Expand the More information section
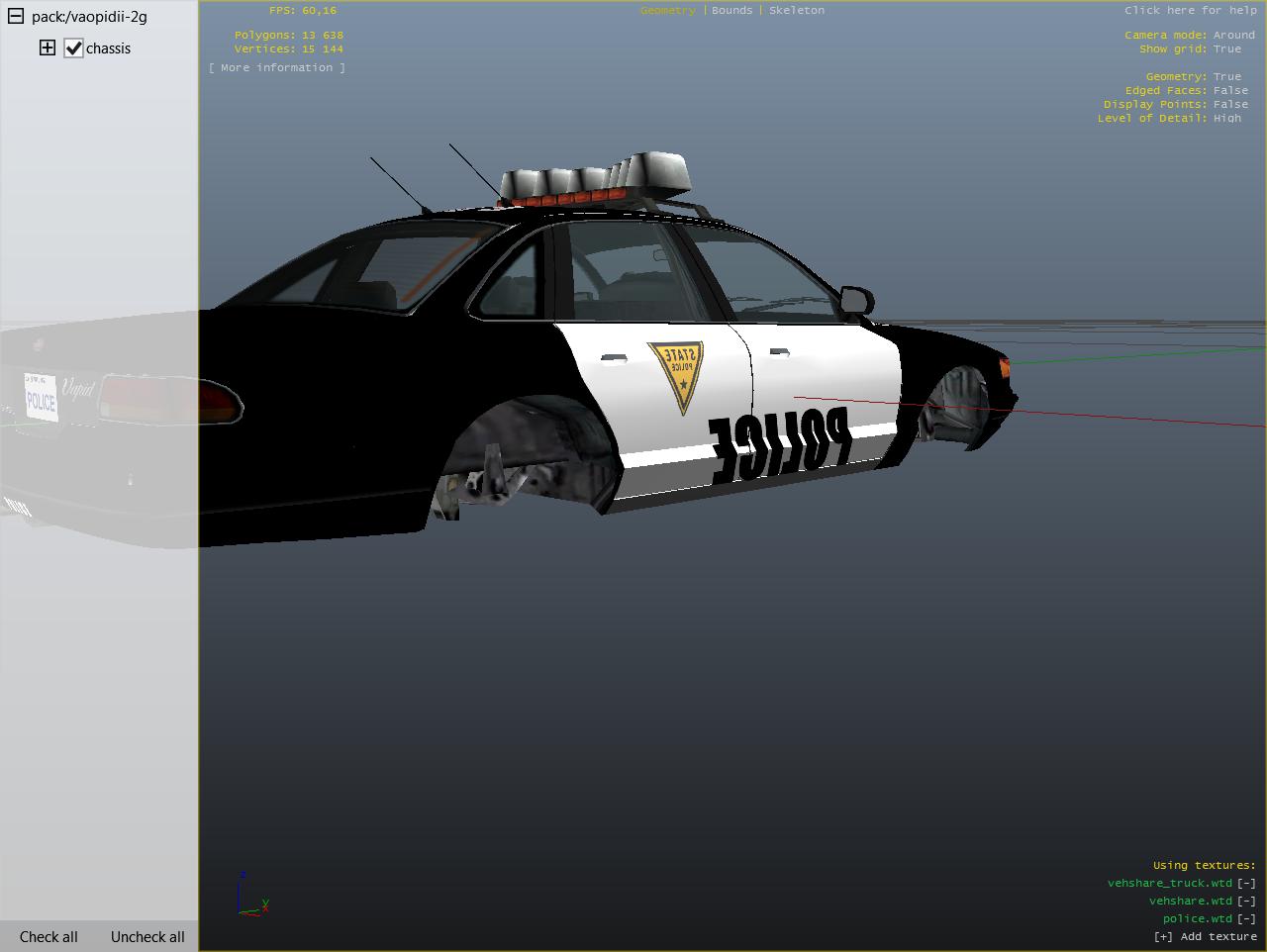The height and width of the screenshot is (952, 1267). (x=277, y=67)
